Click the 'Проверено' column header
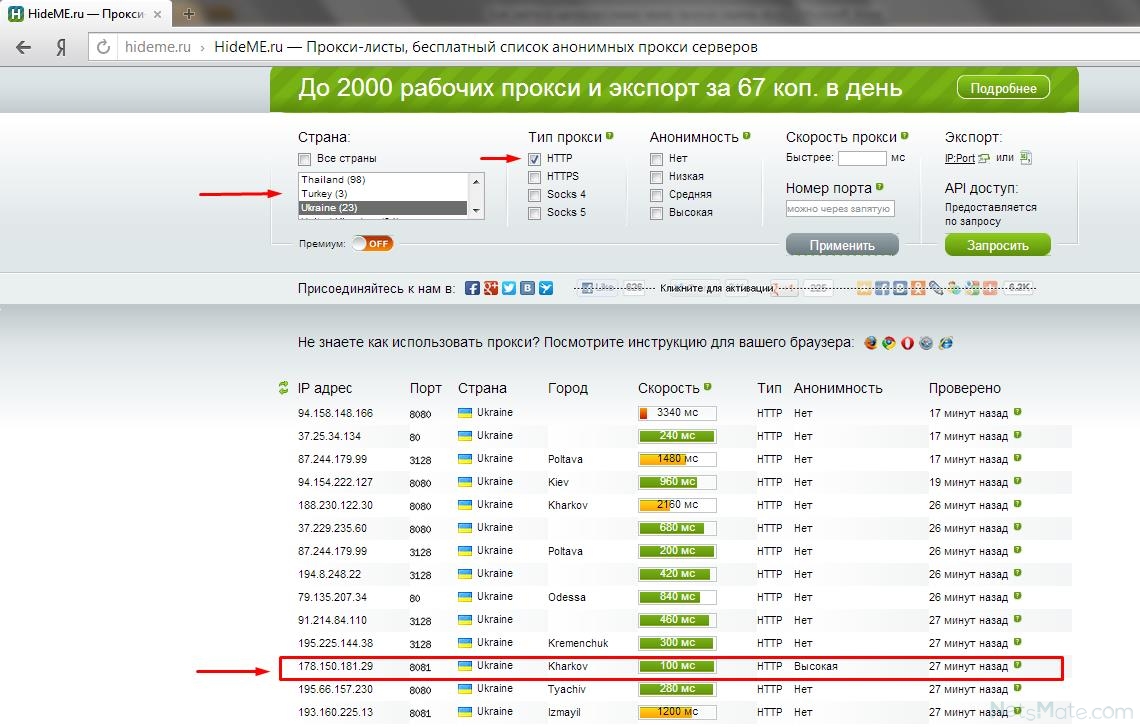 (x=965, y=388)
